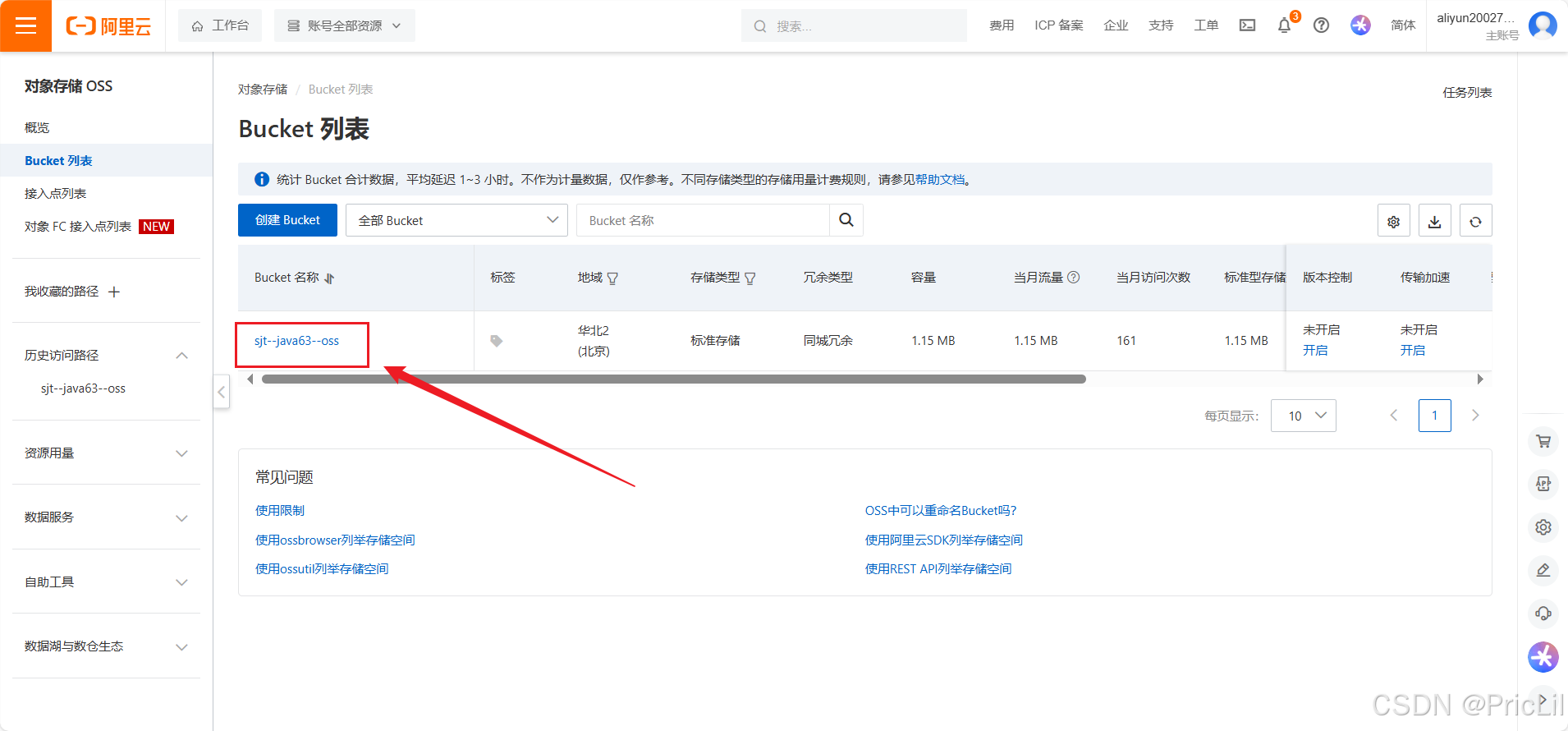The image size is (1568, 731).
Task: Open the shopping cart side icon
Action: click(1543, 441)
